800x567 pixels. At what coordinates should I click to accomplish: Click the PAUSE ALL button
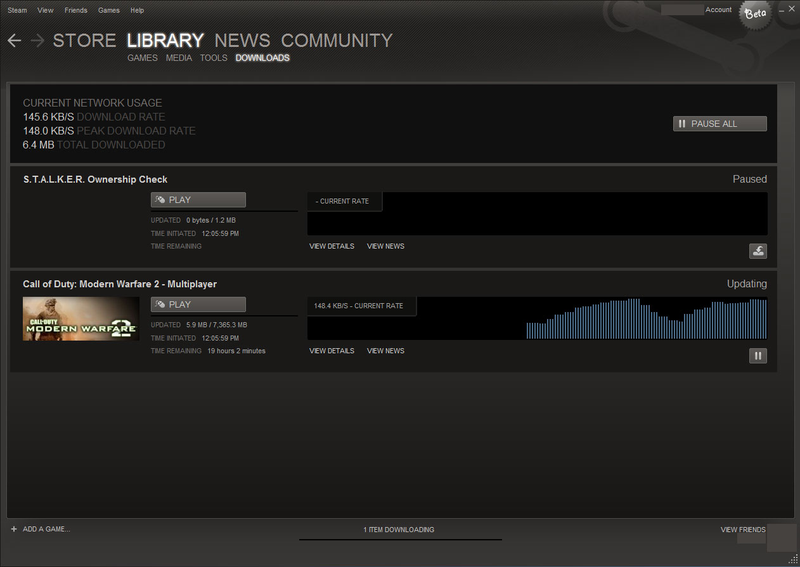tap(719, 124)
